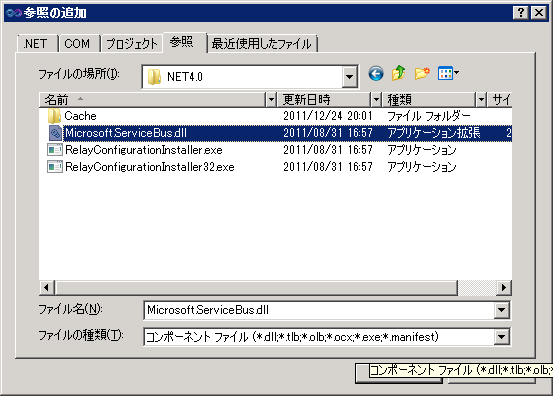Click the RelayConfigurationInstaller32.exe file icon
Image resolution: width=553 pixels, height=396 pixels.
click(x=55, y=166)
